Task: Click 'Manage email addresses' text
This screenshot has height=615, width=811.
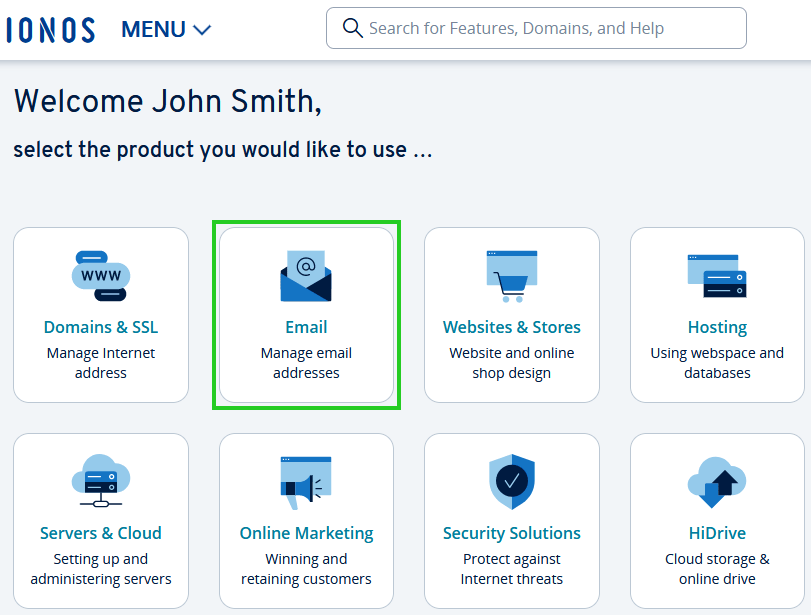Action: [306, 363]
